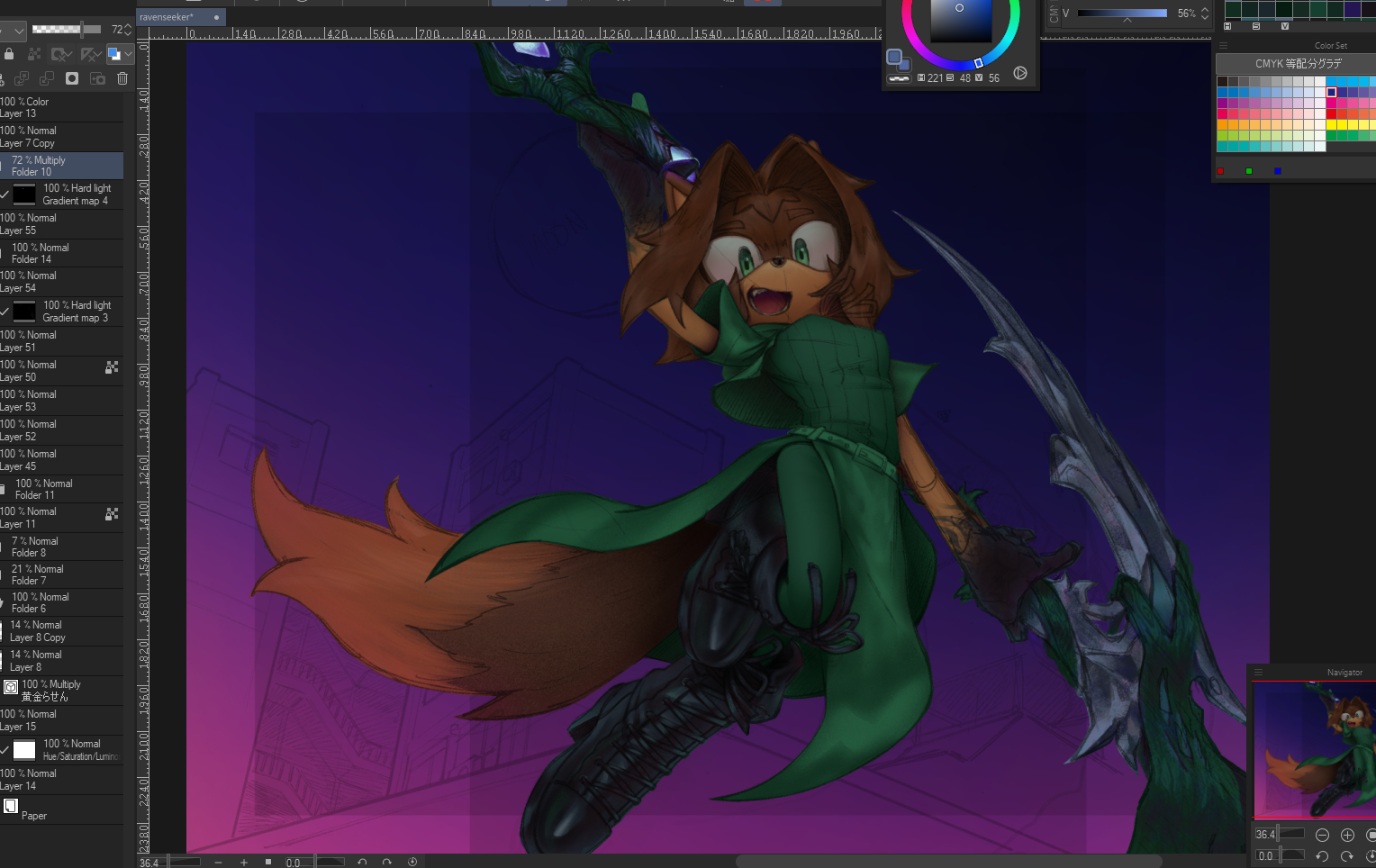The width and height of the screenshot is (1376, 868).
Task: Toggle visibility check of Gradient map 4
Action: pyautogui.click(x=5, y=194)
